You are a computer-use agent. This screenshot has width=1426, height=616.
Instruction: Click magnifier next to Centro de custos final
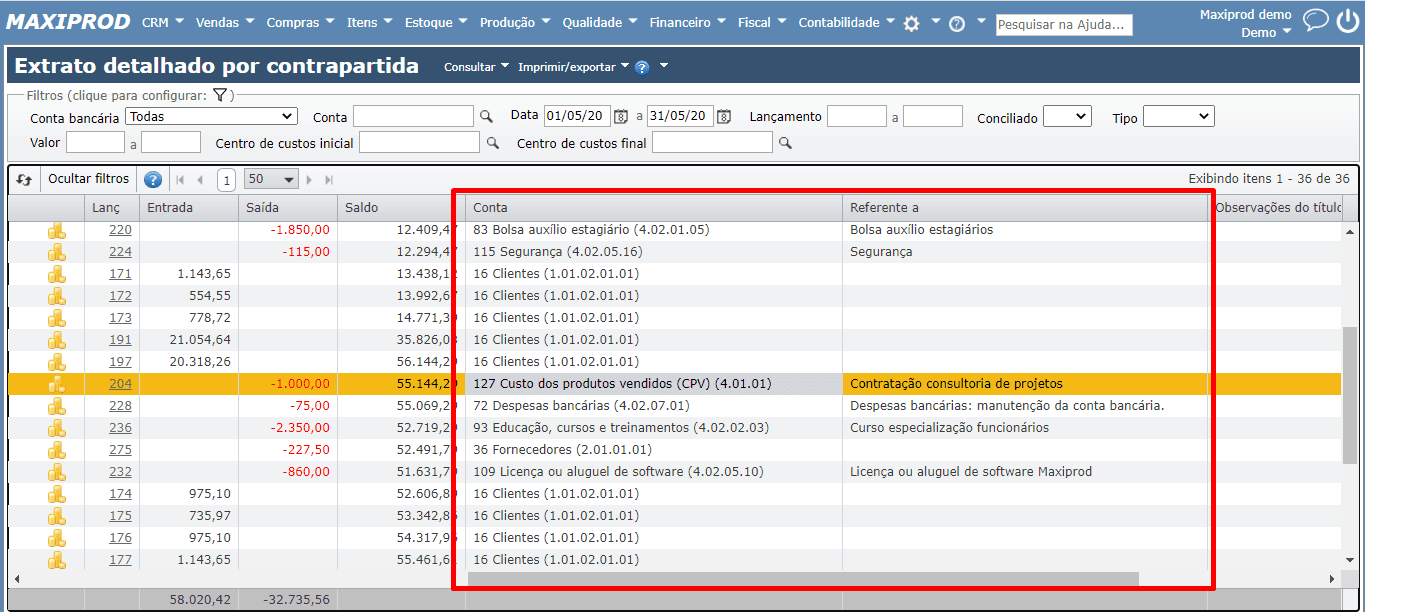pos(786,144)
